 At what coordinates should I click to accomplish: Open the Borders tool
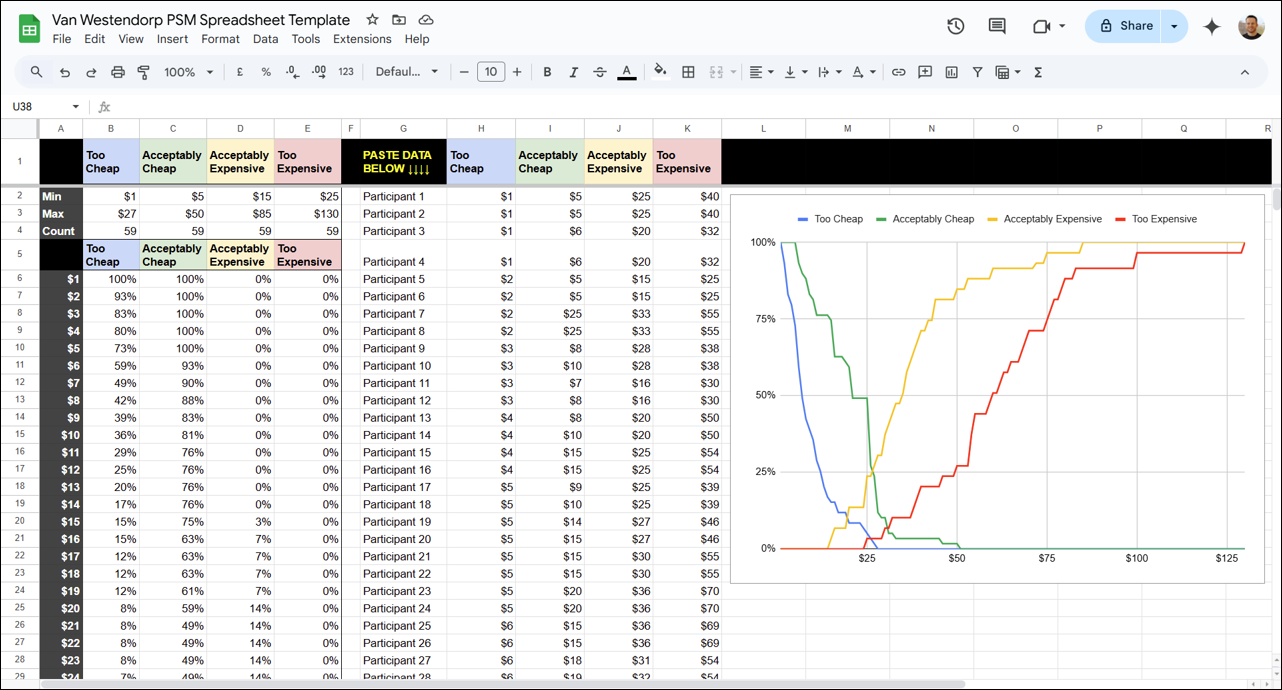[x=688, y=72]
